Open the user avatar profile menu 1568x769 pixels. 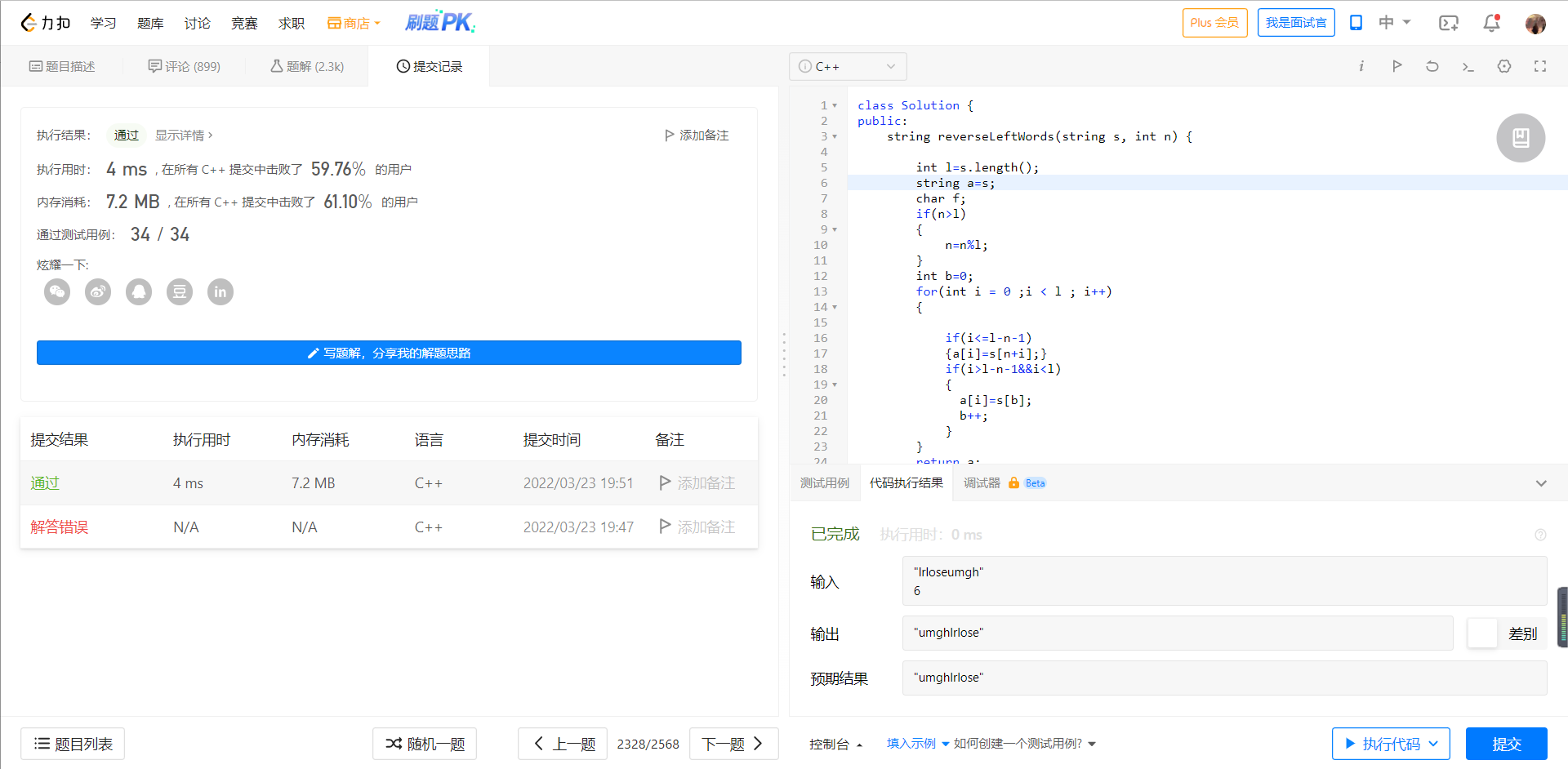1535,23
